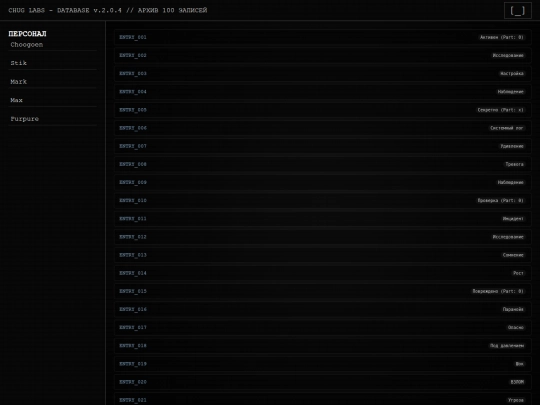Open Purpure personnel profile

pyautogui.click(x=53, y=119)
